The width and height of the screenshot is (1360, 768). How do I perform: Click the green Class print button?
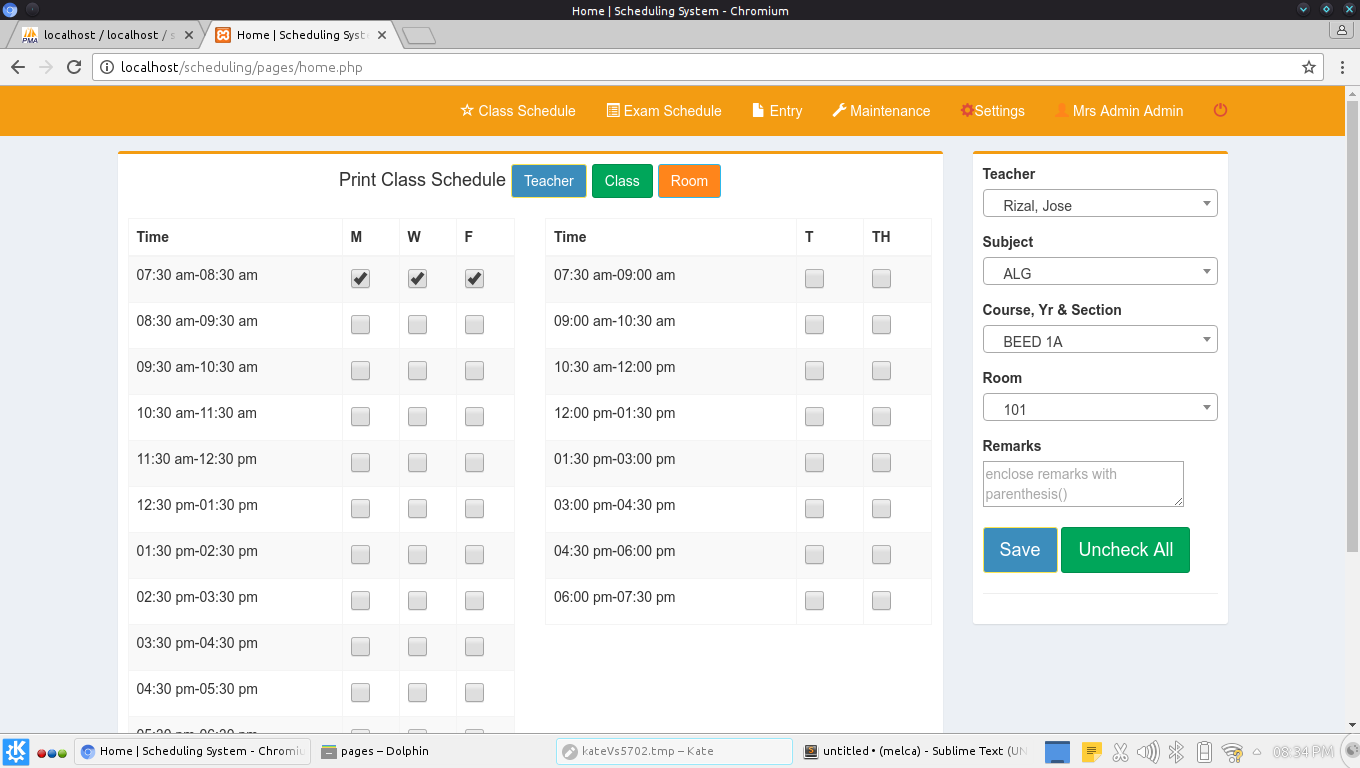(x=622, y=181)
